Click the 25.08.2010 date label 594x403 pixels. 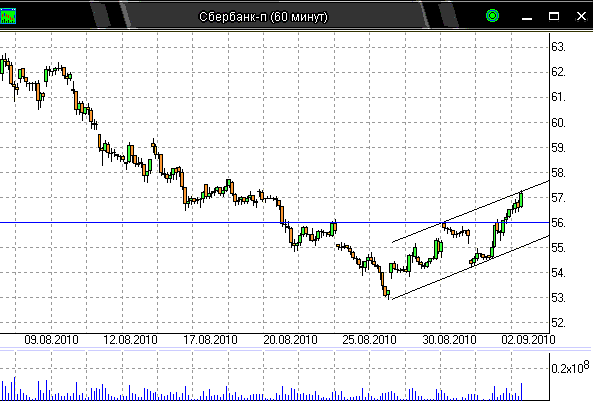coord(369,340)
